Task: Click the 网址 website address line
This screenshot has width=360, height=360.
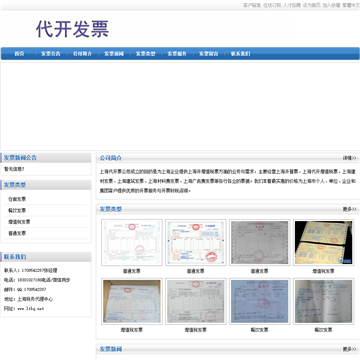Action: [x=24, y=309]
